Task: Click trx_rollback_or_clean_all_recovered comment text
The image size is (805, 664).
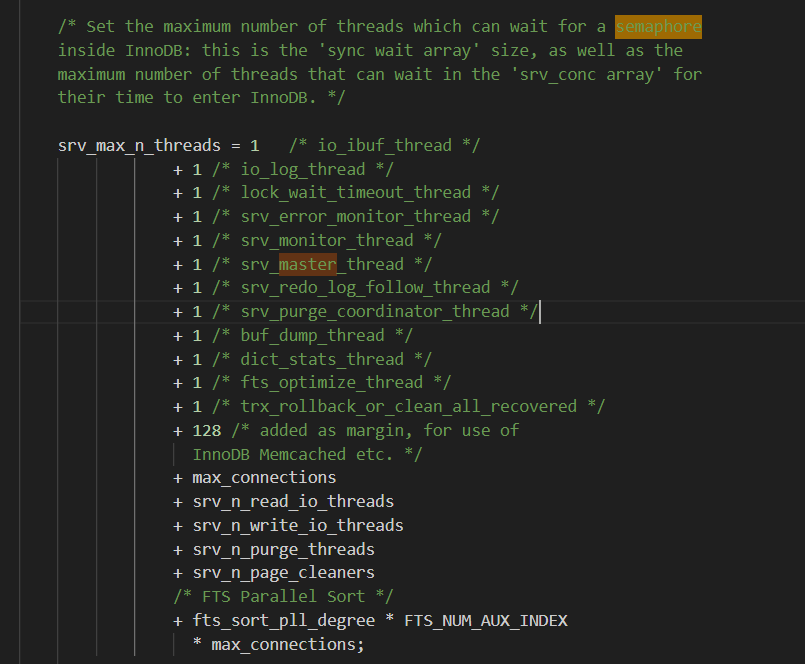Action: [408, 407]
